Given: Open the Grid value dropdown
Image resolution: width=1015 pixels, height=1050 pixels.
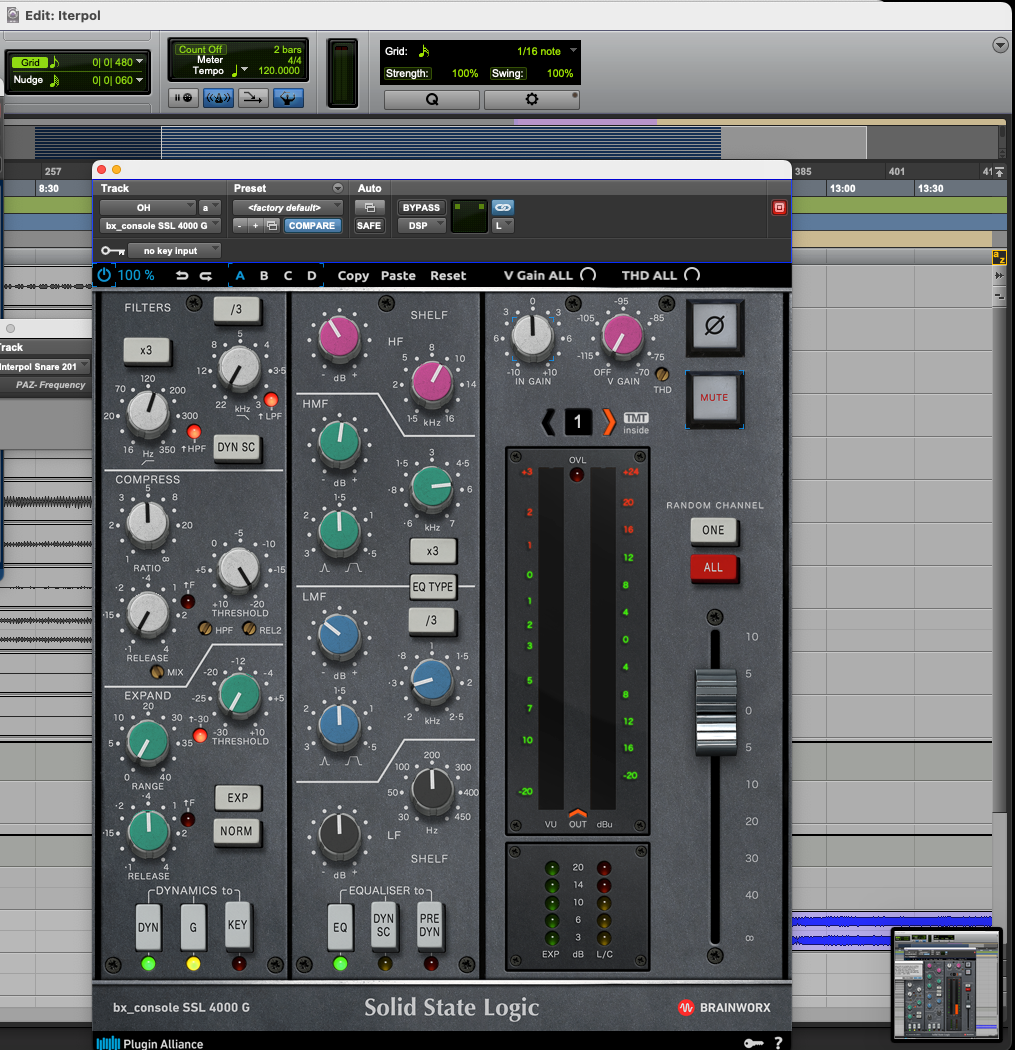Looking at the screenshot, I should coord(139,62).
